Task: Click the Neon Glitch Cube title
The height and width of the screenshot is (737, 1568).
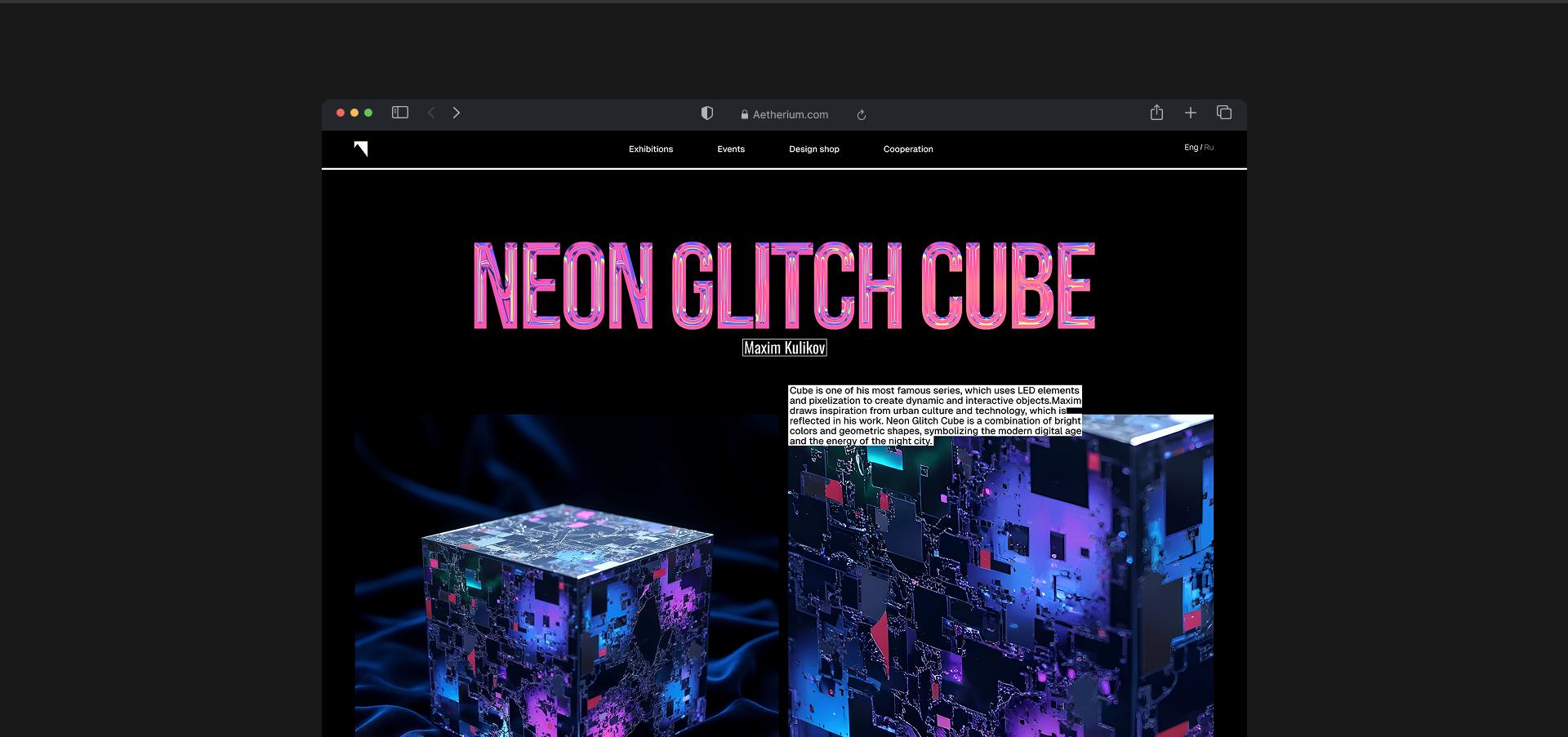Action: pyautogui.click(x=784, y=286)
